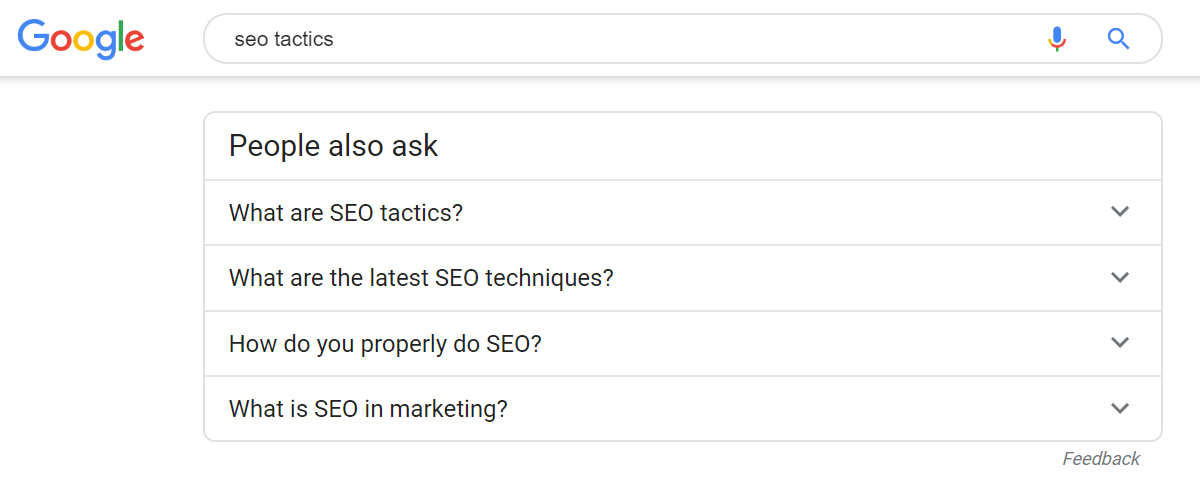Expand chevron for "How do you properly do SEO?"

coord(1120,343)
